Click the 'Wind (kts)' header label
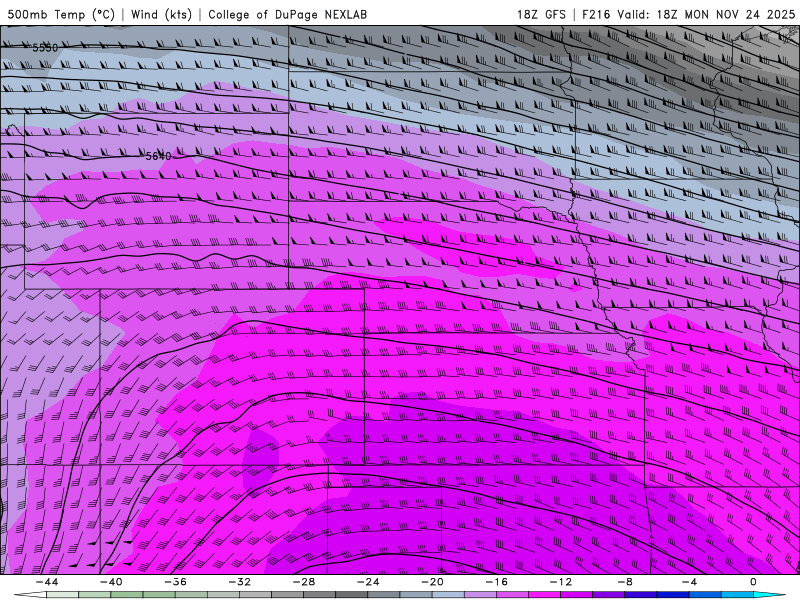Image resolution: width=800 pixels, height=600 pixels. [x=161, y=14]
